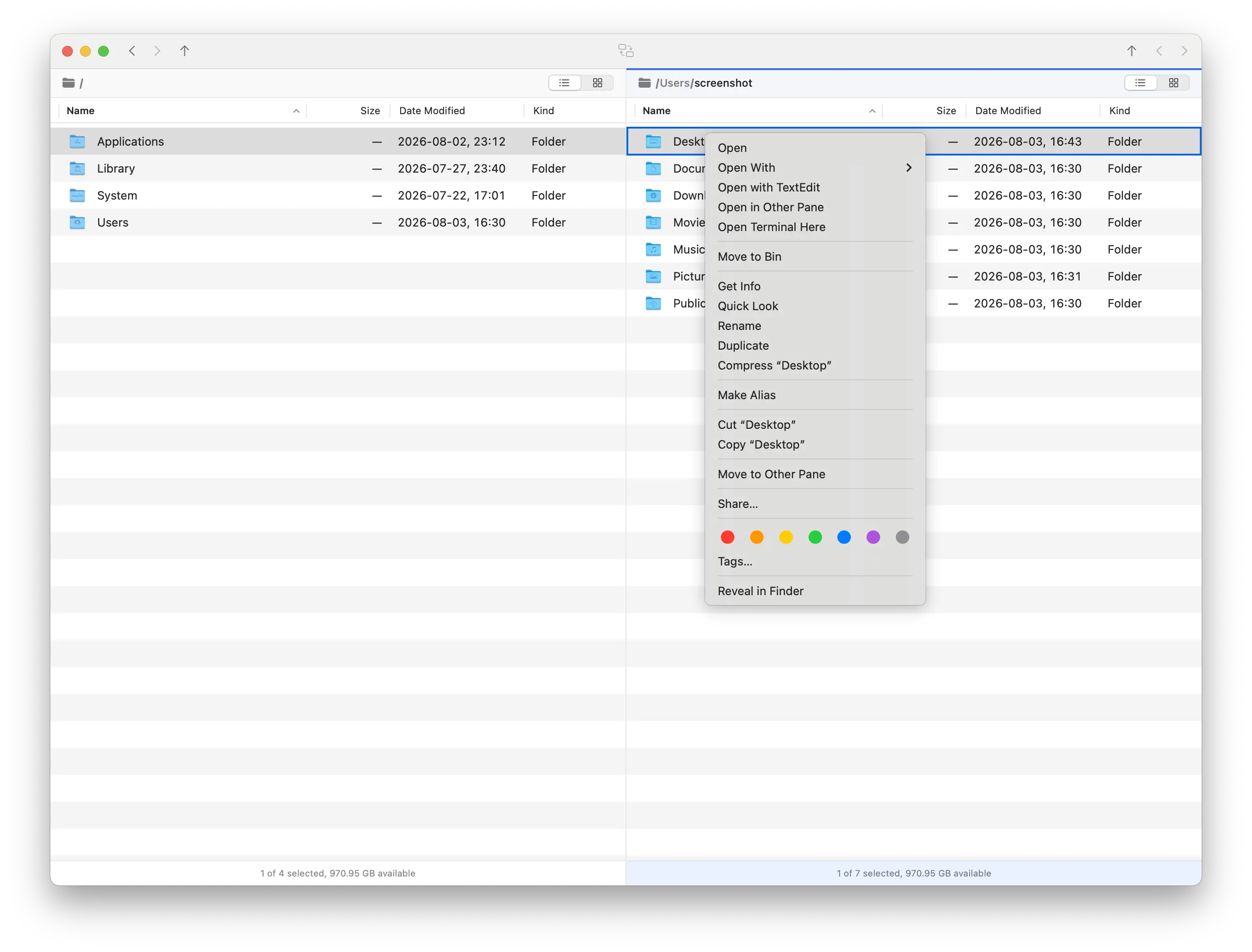Choose Duplicate
The width and height of the screenshot is (1252, 952).
click(x=815, y=346)
